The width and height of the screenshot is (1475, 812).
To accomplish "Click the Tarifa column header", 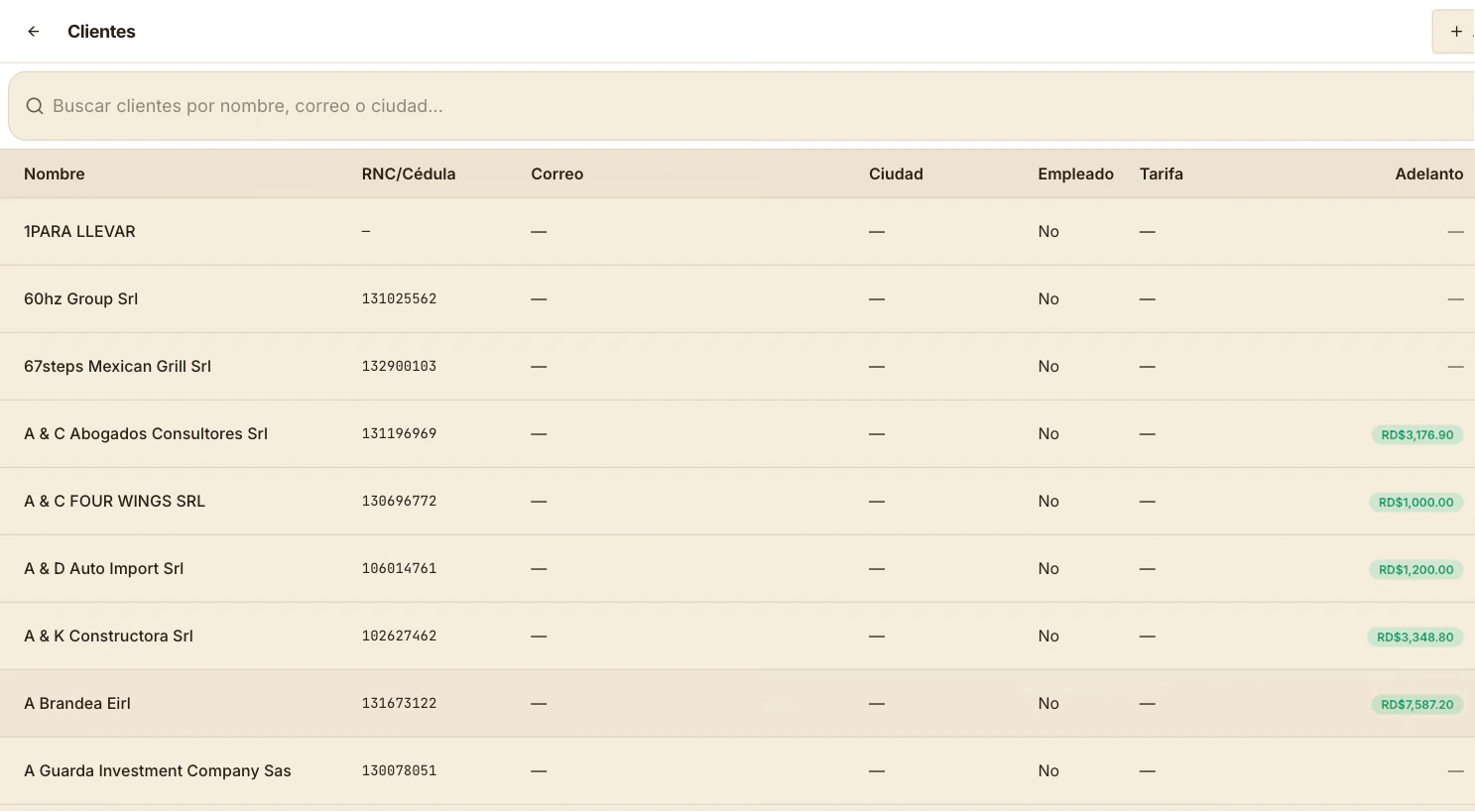I will 1162,174.
